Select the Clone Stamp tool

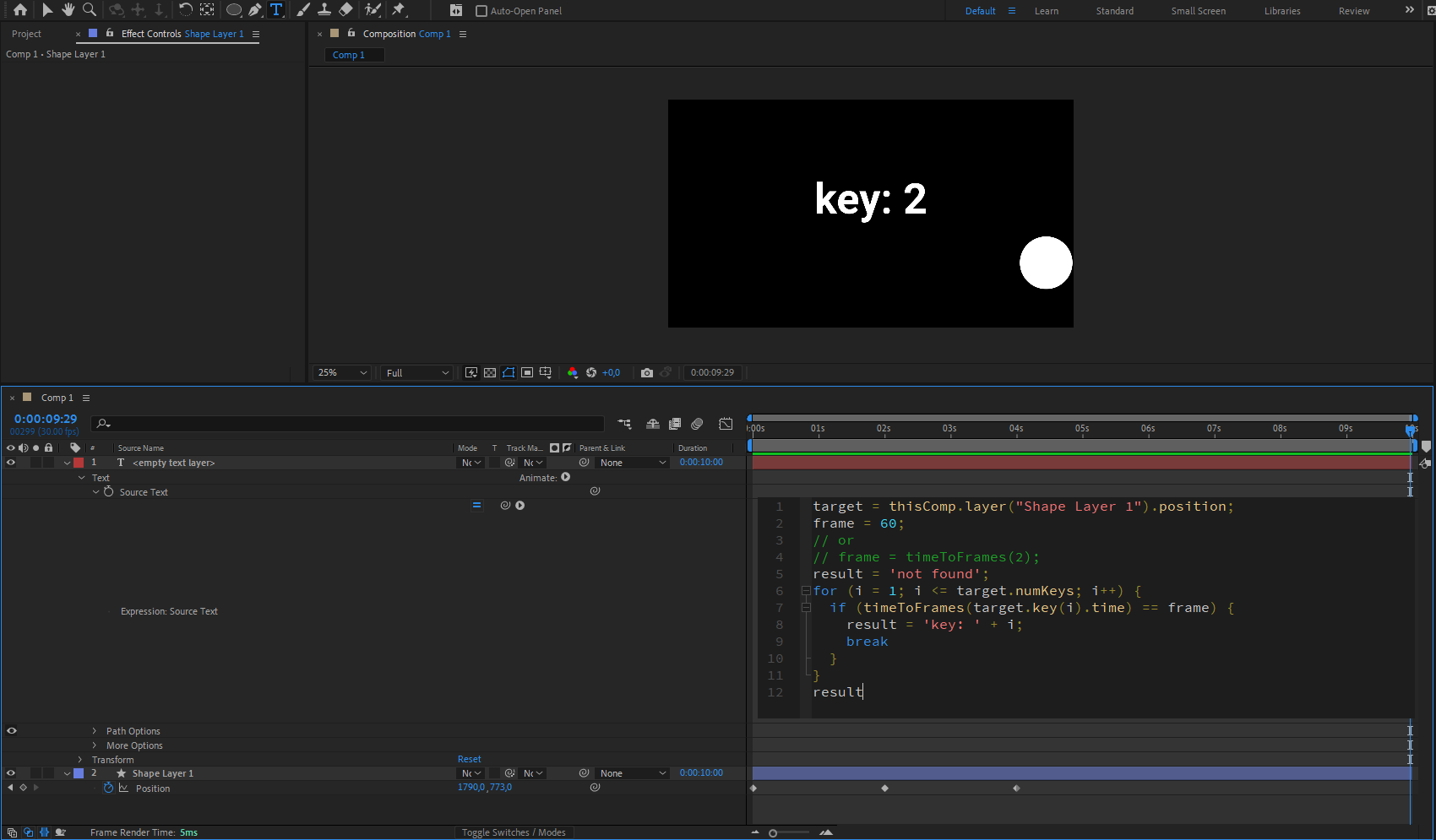[324, 10]
